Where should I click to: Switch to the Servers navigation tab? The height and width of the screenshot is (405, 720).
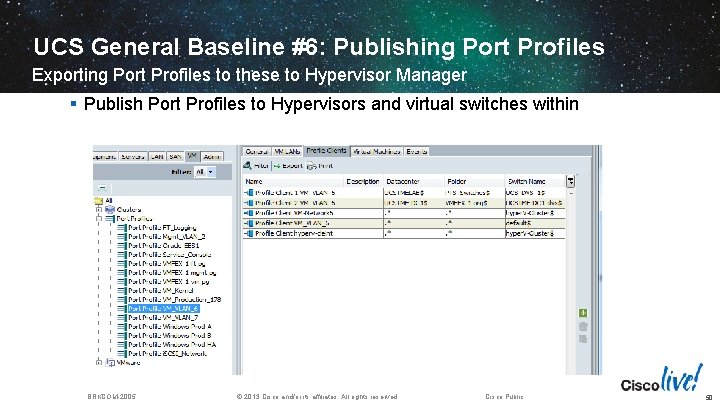click(133, 157)
